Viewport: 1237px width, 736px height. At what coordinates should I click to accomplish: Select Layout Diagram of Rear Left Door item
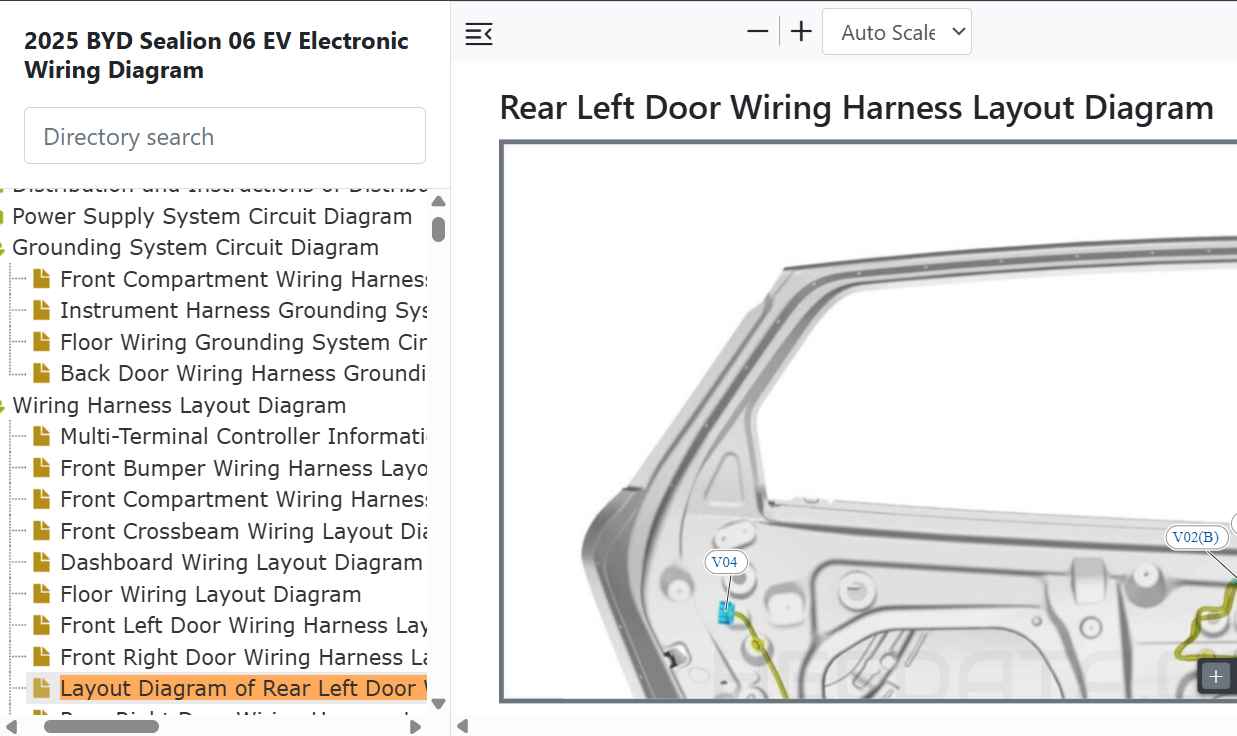244,689
